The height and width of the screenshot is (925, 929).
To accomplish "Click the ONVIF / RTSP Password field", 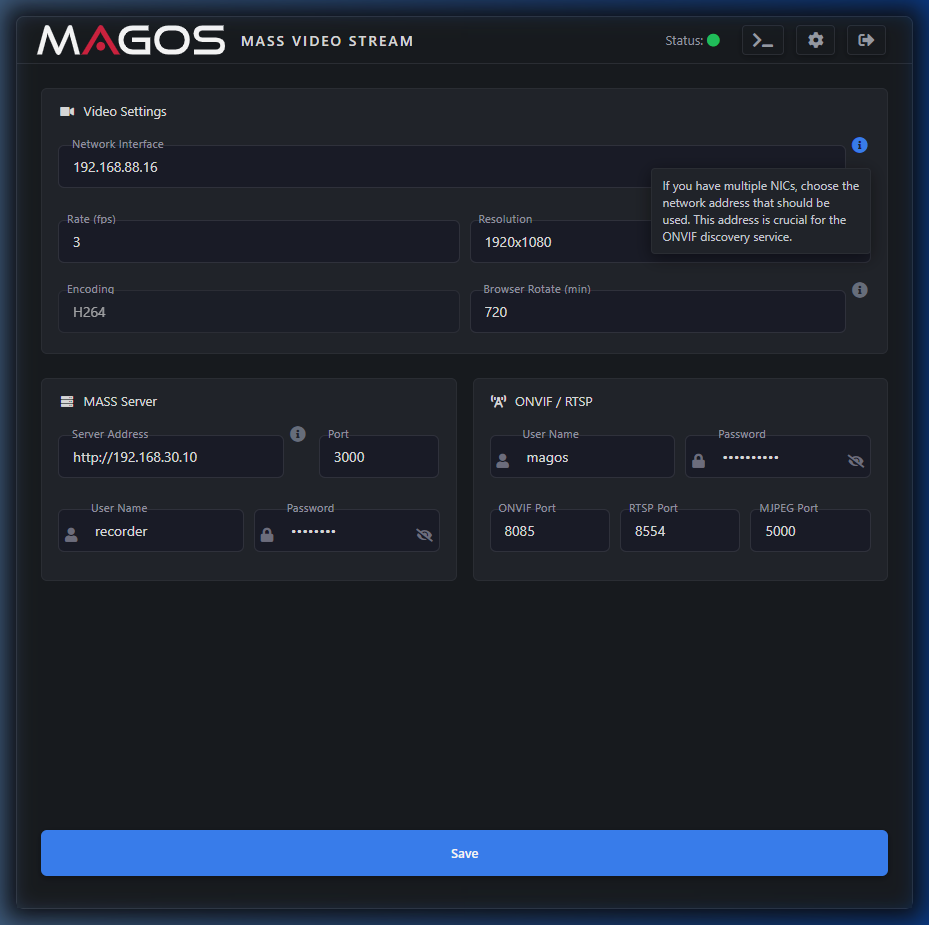I will (777, 457).
